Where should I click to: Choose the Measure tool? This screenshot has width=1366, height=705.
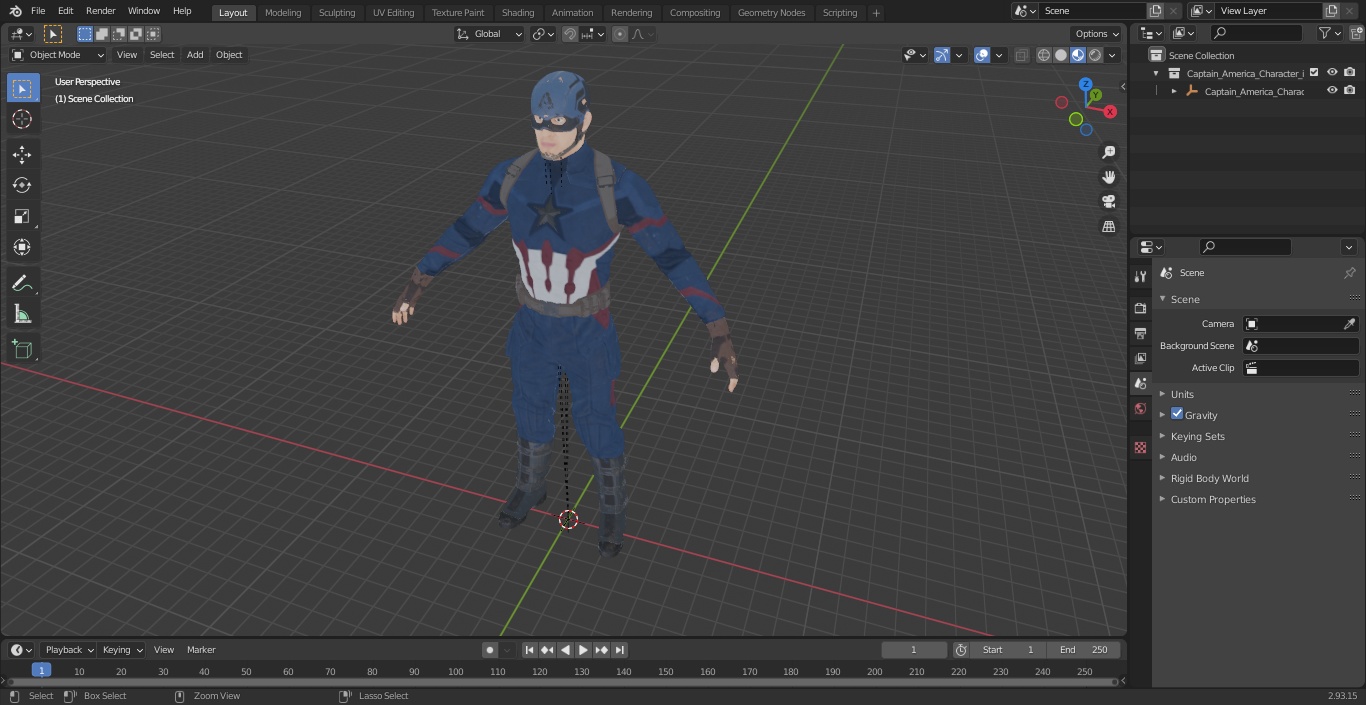(22, 314)
